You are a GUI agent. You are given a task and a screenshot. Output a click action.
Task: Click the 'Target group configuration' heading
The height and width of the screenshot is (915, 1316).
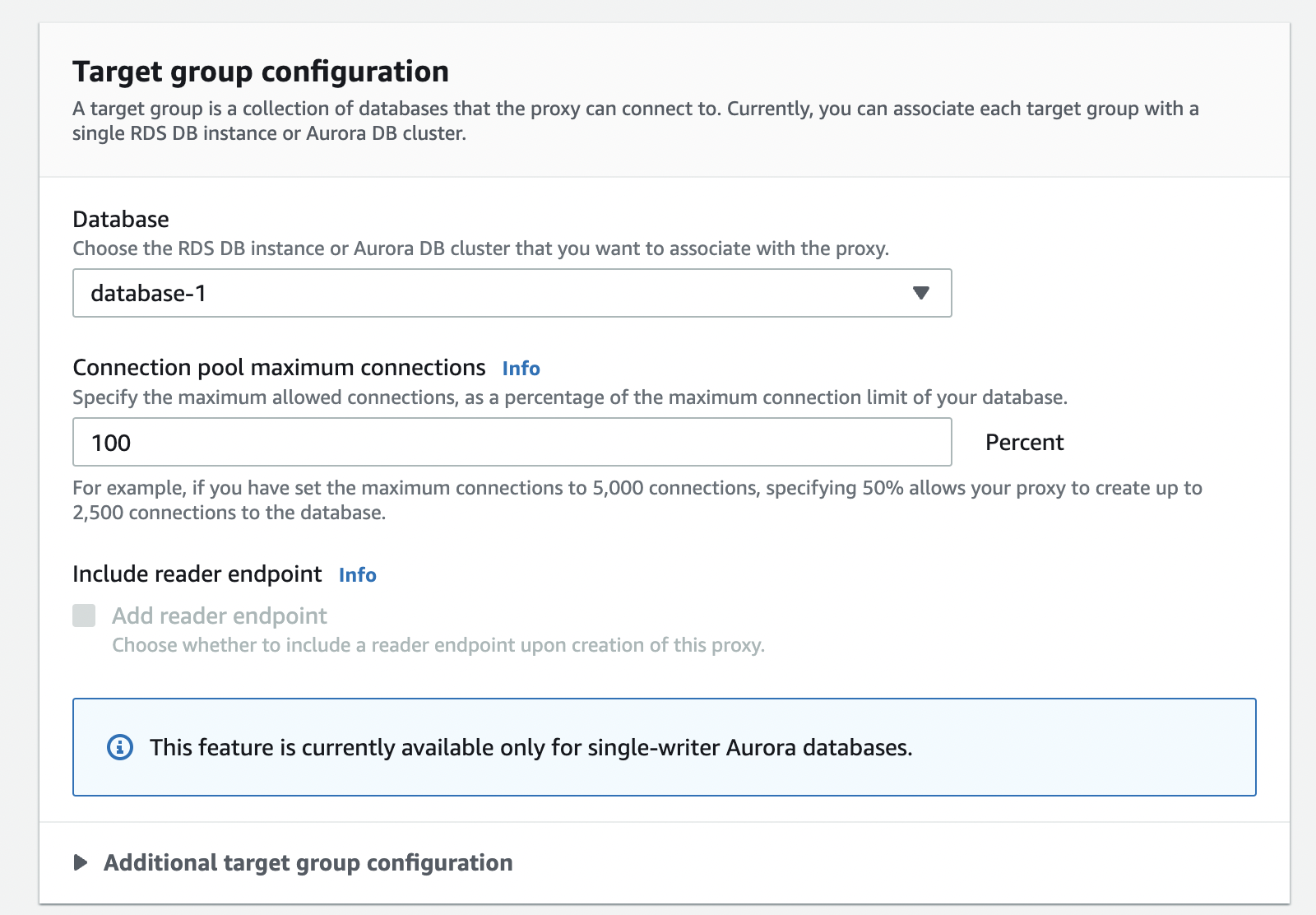click(261, 72)
